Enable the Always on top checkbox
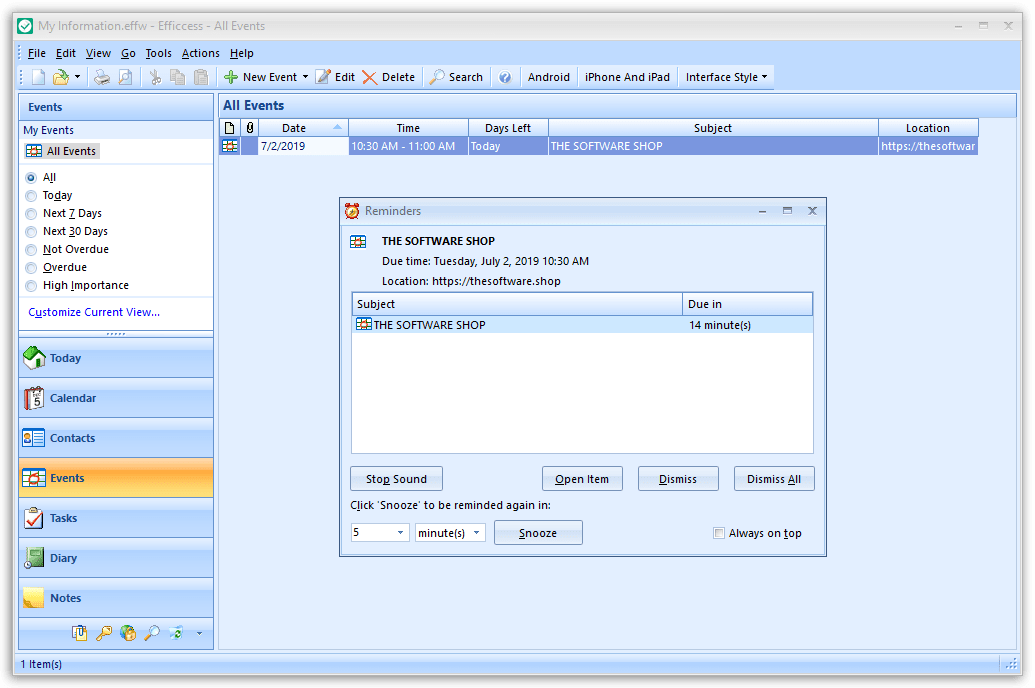 pyautogui.click(x=719, y=533)
